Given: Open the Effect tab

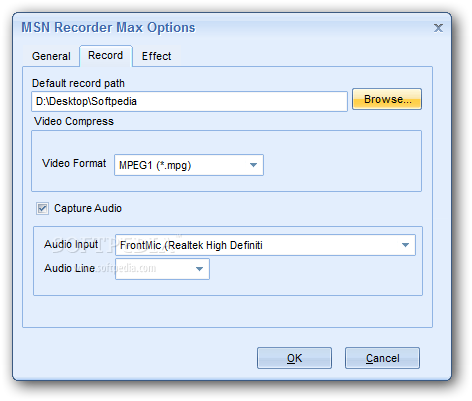Looking at the screenshot, I should coord(156,56).
